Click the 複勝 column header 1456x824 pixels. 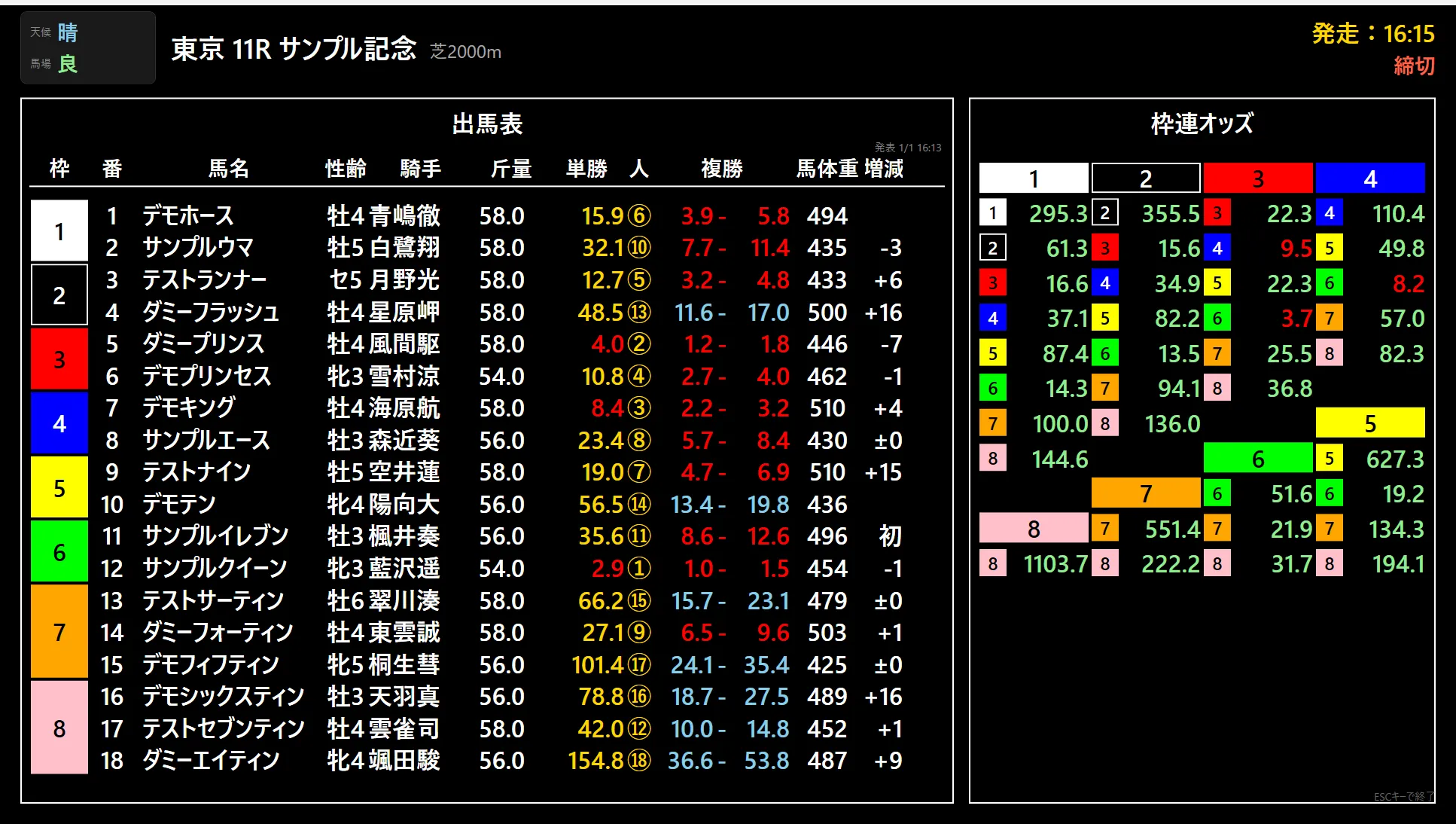click(721, 168)
